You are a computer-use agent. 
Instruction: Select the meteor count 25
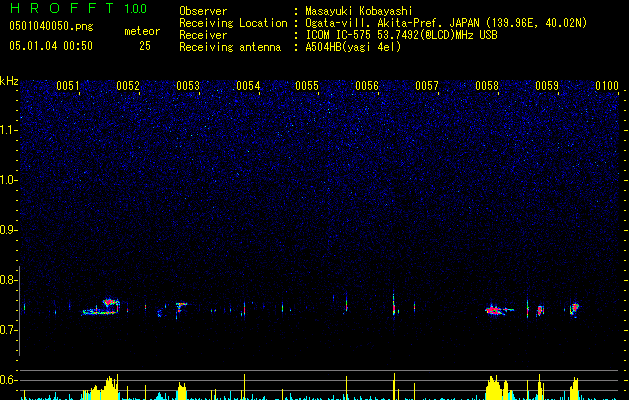coord(145,46)
